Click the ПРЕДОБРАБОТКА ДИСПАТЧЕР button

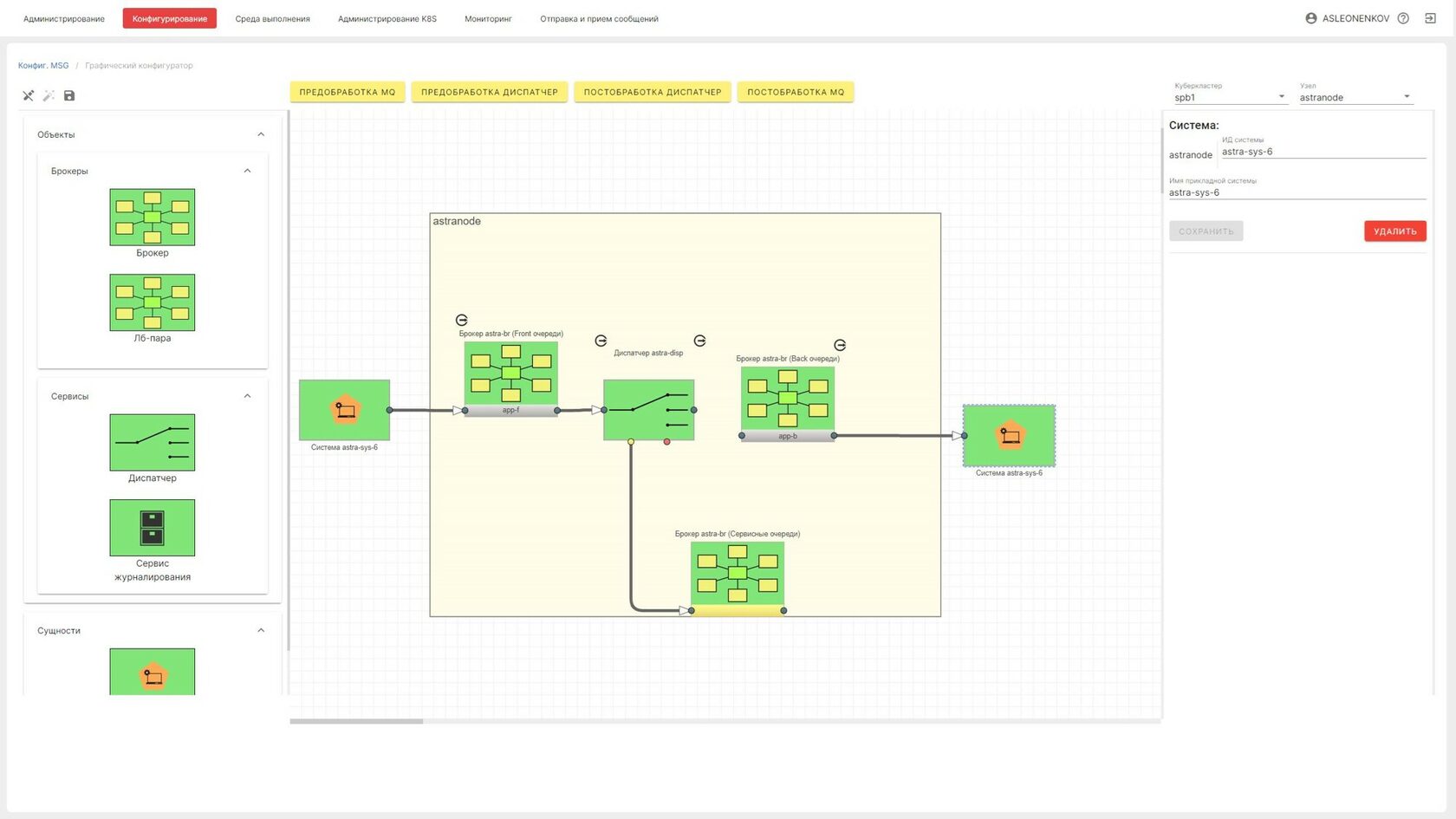(x=490, y=92)
